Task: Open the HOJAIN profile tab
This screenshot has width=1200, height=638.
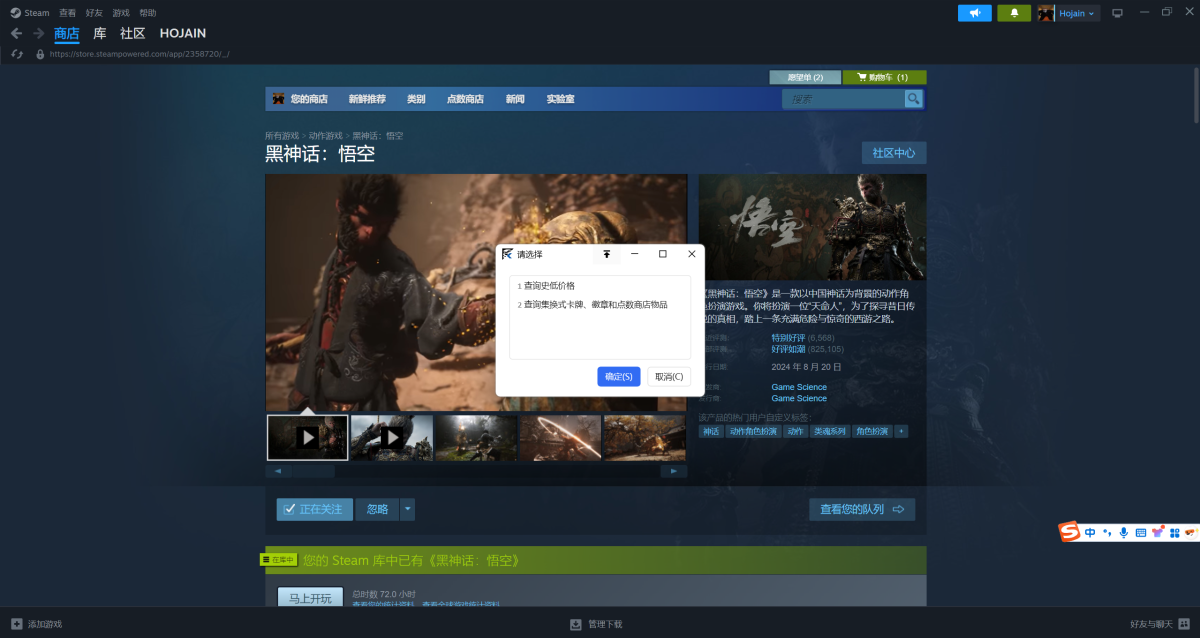Action: [x=183, y=33]
